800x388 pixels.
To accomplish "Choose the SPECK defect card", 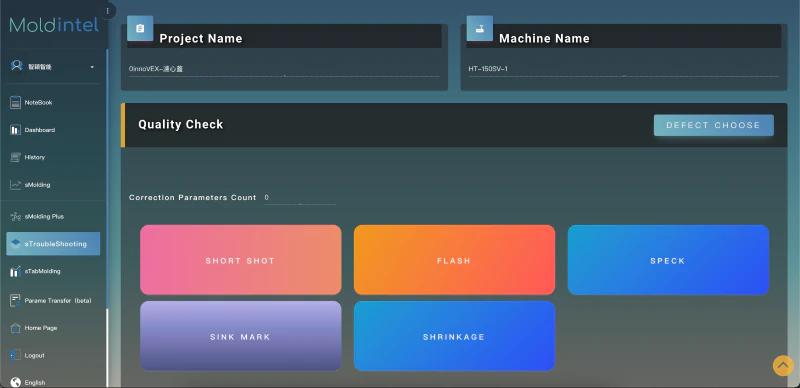I will (668, 260).
